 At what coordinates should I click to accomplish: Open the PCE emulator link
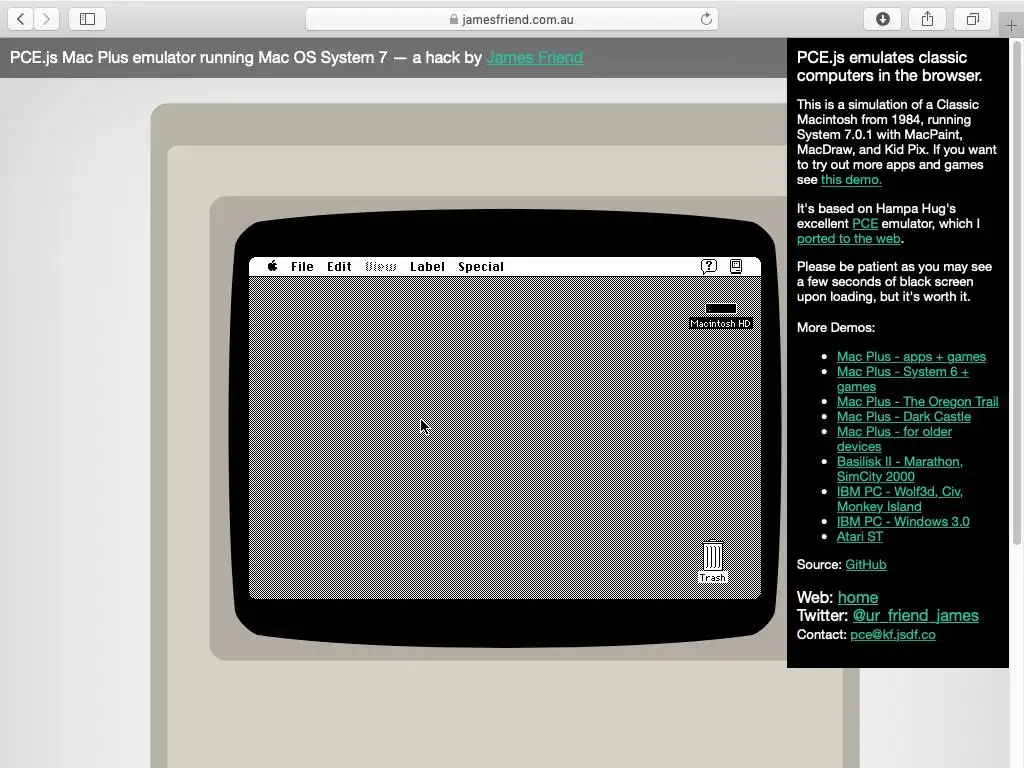pyautogui.click(x=865, y=223)
